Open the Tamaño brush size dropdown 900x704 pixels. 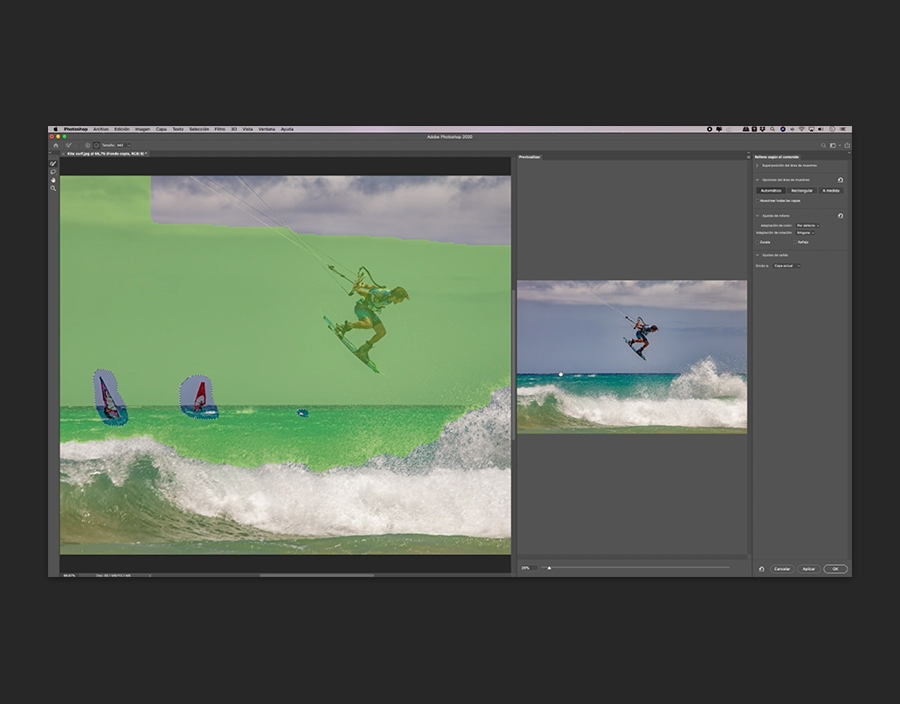tap(129, 145)
